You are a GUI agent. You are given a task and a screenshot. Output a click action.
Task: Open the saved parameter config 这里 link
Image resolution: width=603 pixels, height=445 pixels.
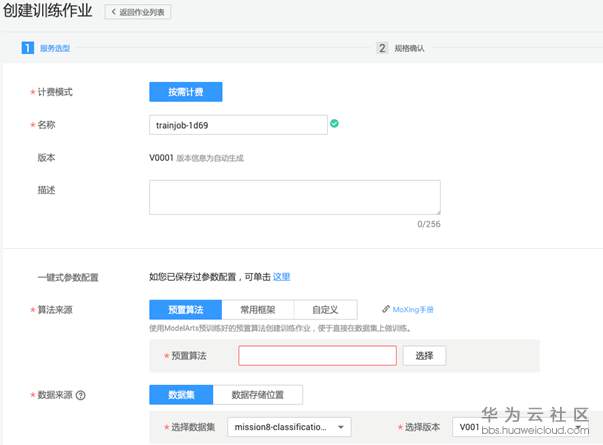tap(282, 277)
